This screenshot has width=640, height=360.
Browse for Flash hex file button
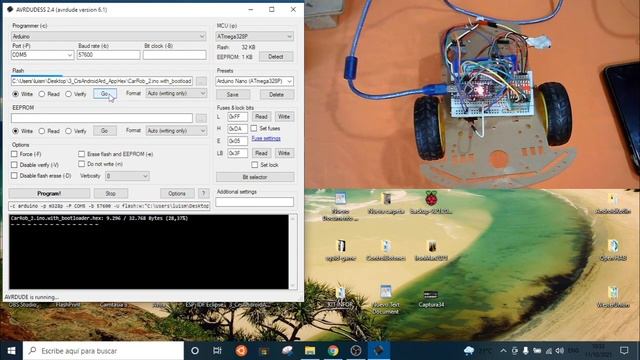pos(201,81)
